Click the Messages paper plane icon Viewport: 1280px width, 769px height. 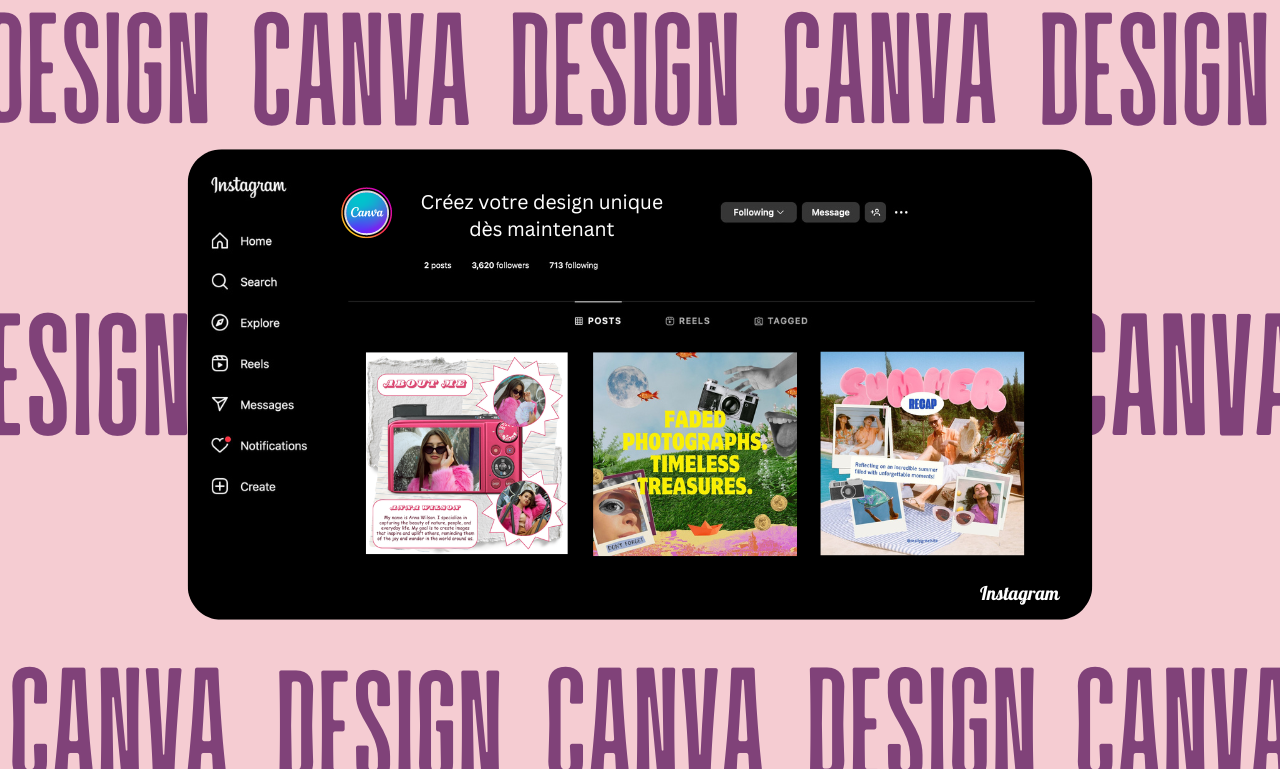pos(220,405)
